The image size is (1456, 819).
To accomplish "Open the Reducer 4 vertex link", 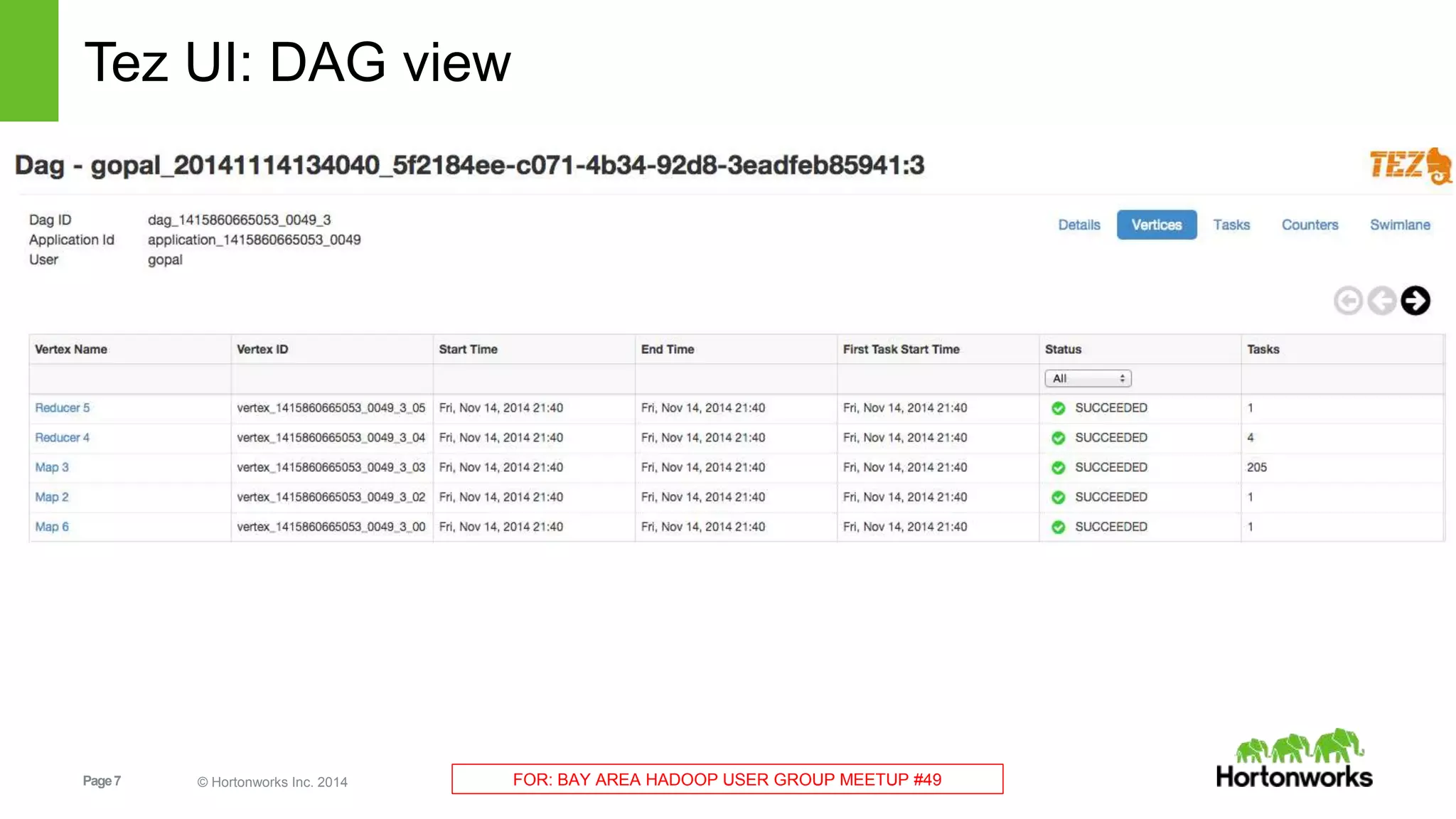I will point(63,438).
